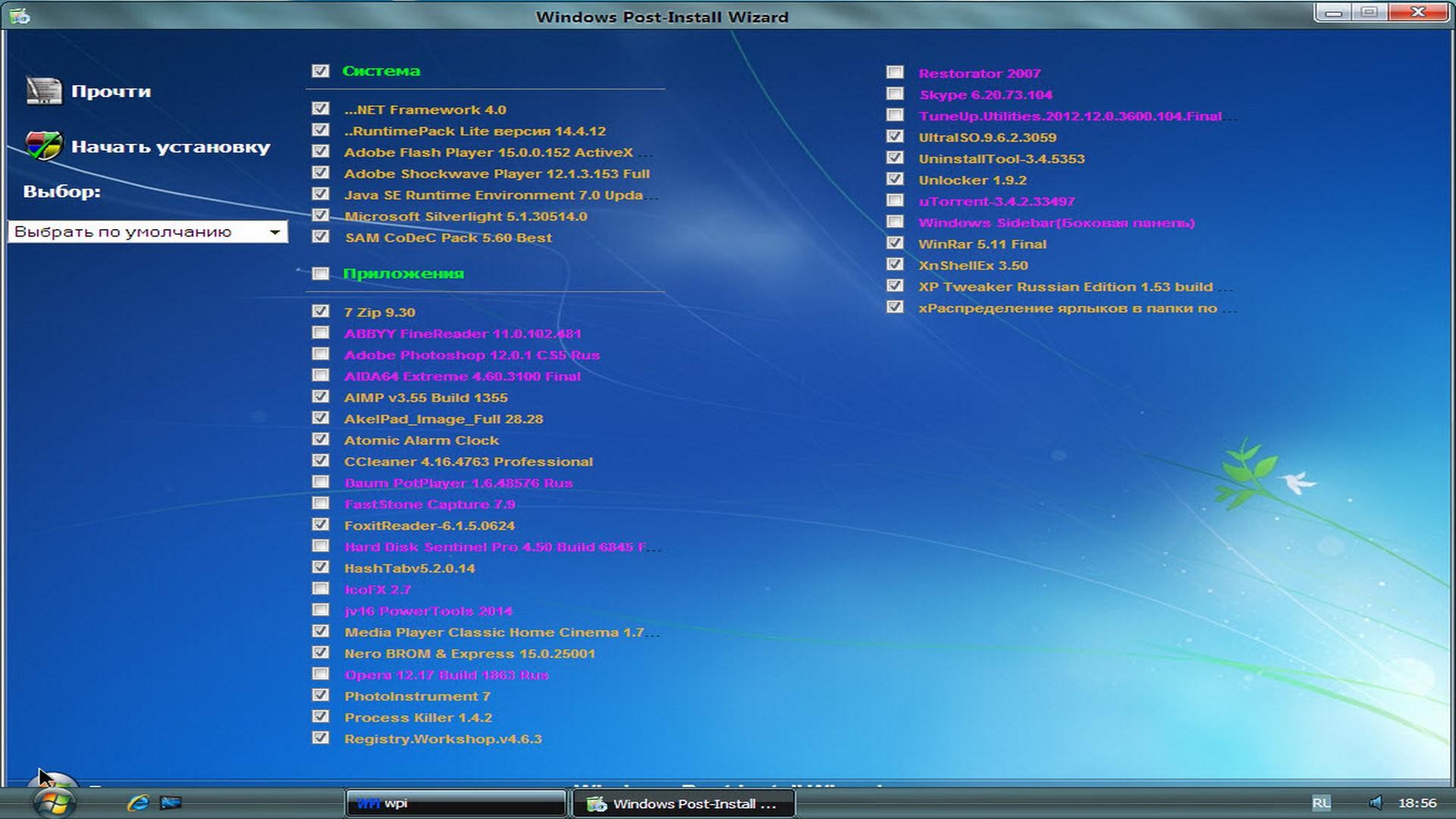The width and height of the screenshot is (1456, 819).
Task: Uncheck the 7 Zip 9.30 checkbox
Action: [x=321, y=312]
